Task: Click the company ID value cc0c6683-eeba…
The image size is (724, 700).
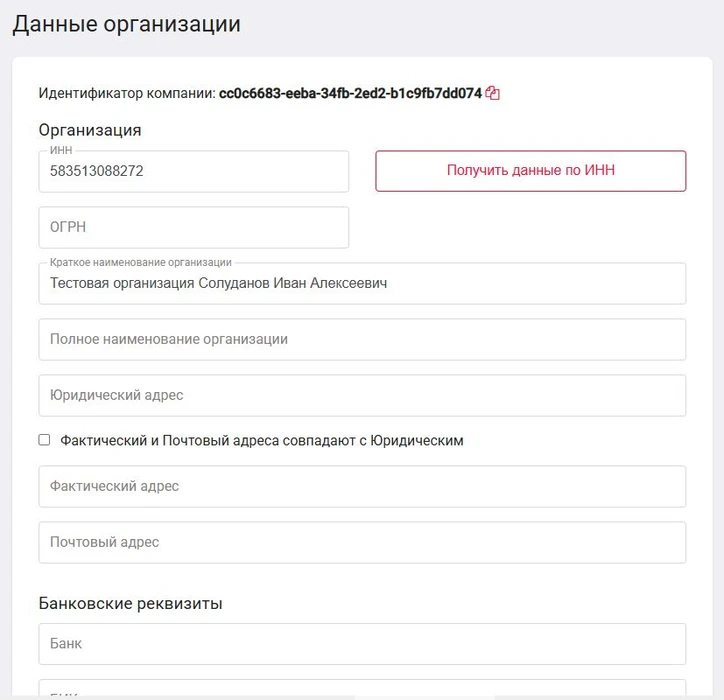Action: click(350, 94)
